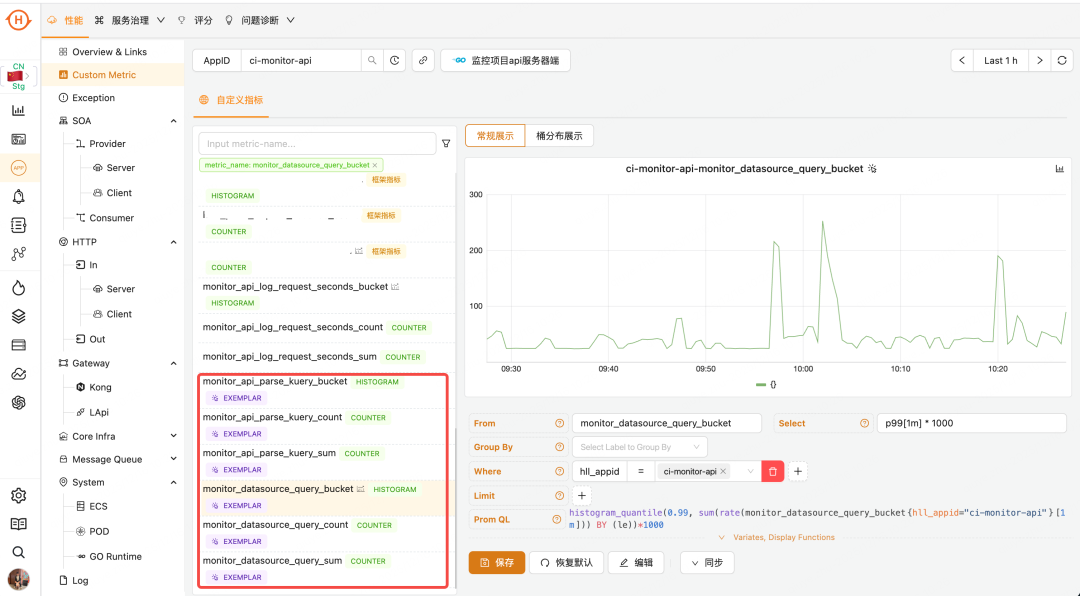Open the settings gear in left sidebar
Viewport: 1080px width, 596px height.
click(19, 495)
